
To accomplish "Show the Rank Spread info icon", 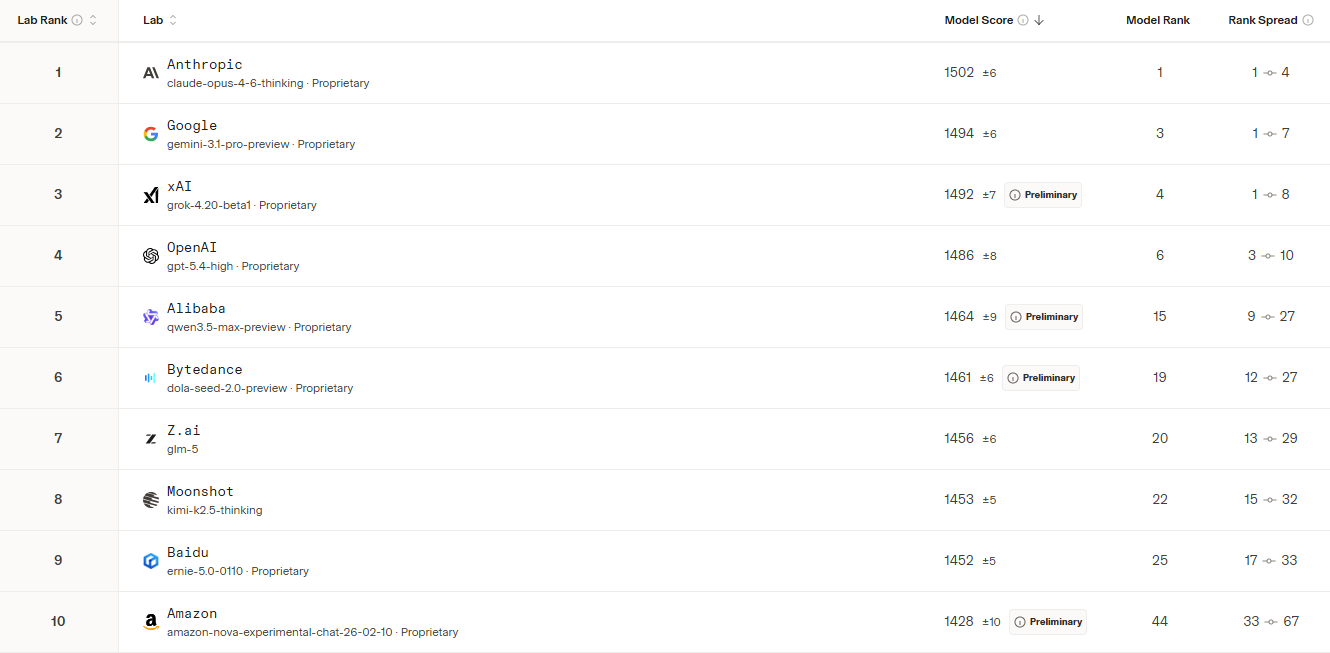I will click(x=1308, y=20).
